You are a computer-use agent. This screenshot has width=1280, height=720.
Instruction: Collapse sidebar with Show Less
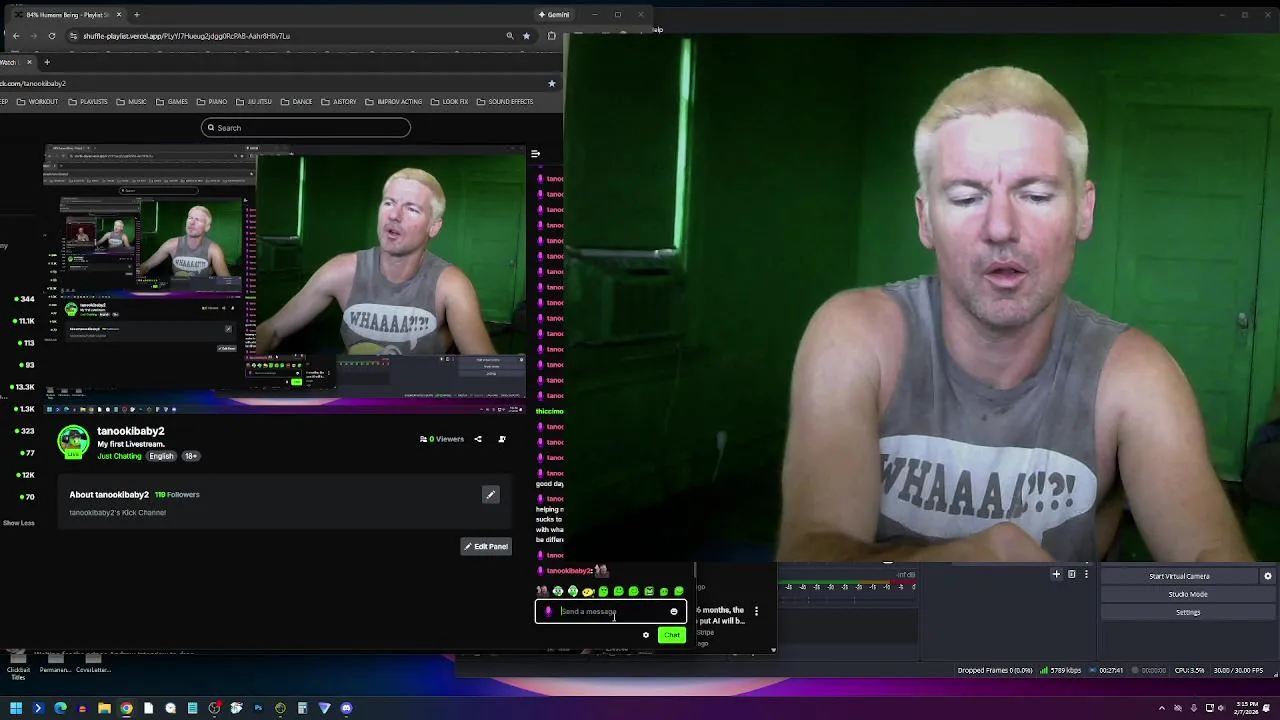(19, 523)
